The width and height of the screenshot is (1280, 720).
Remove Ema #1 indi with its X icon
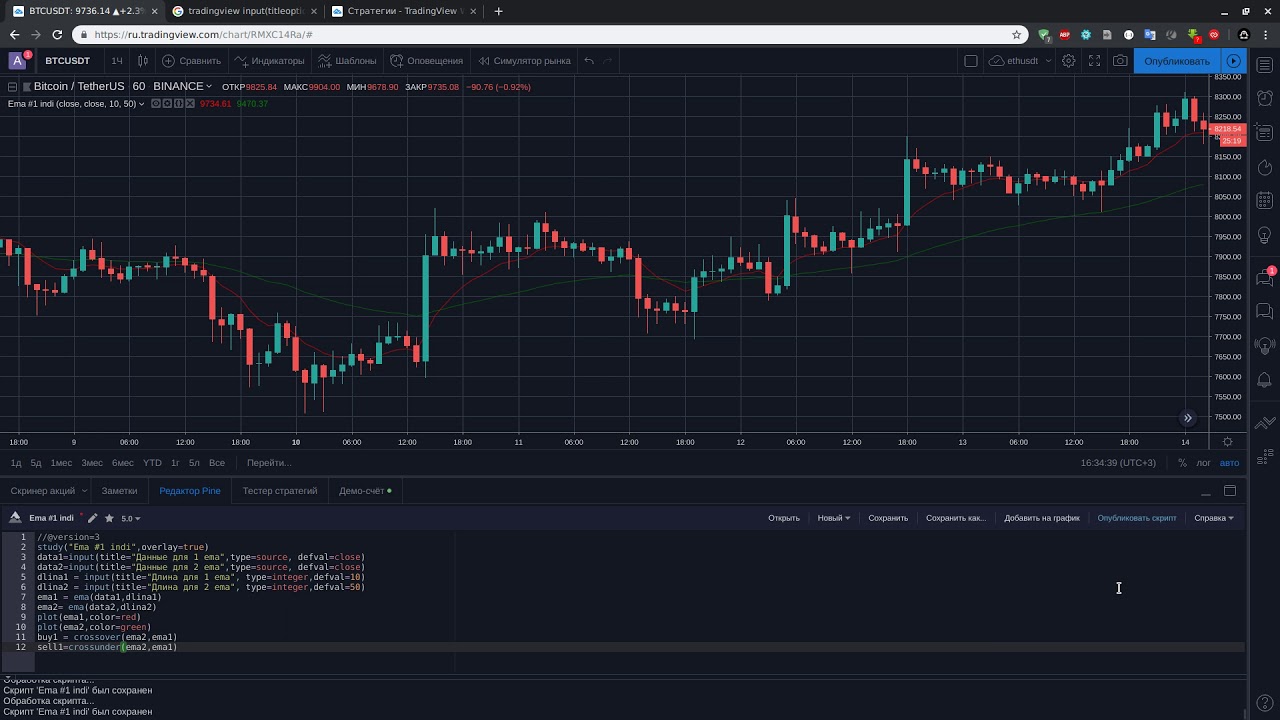[188, 103]
